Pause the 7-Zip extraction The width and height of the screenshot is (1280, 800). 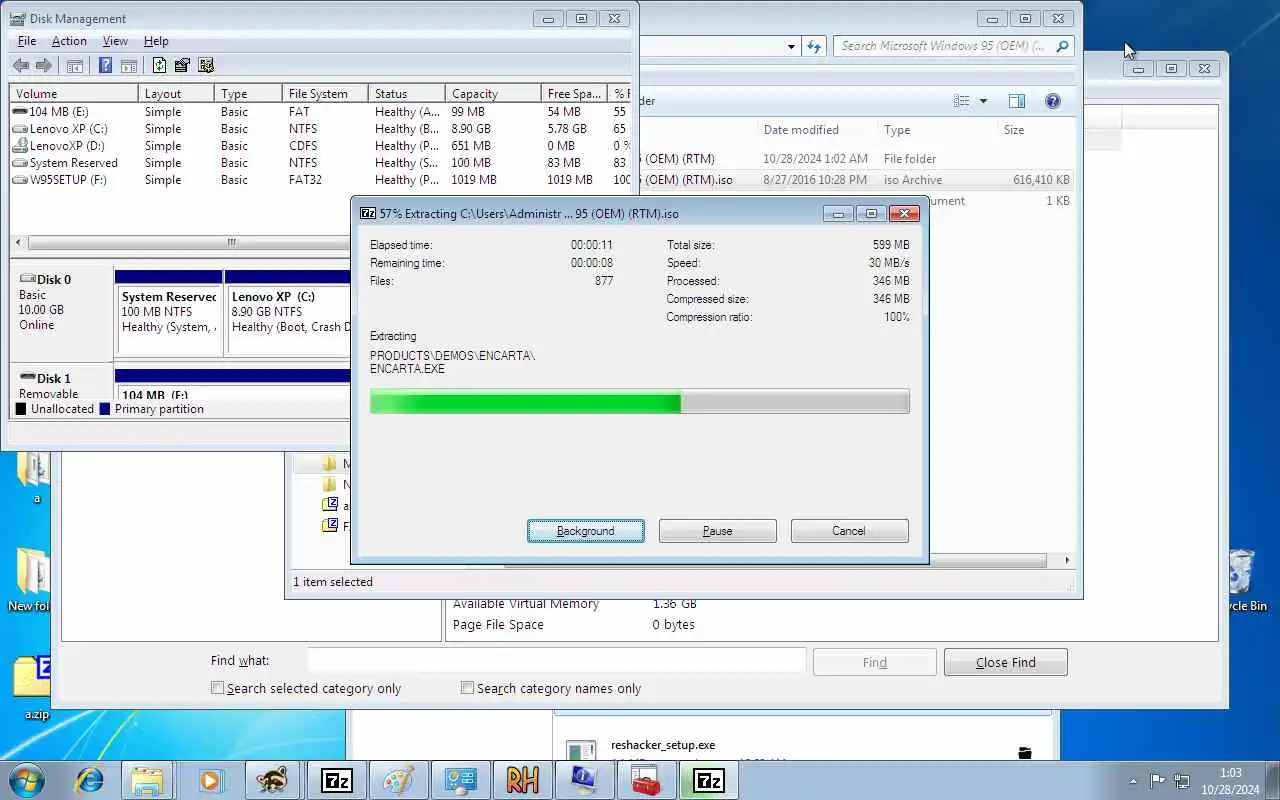click(x=718, y=531)
